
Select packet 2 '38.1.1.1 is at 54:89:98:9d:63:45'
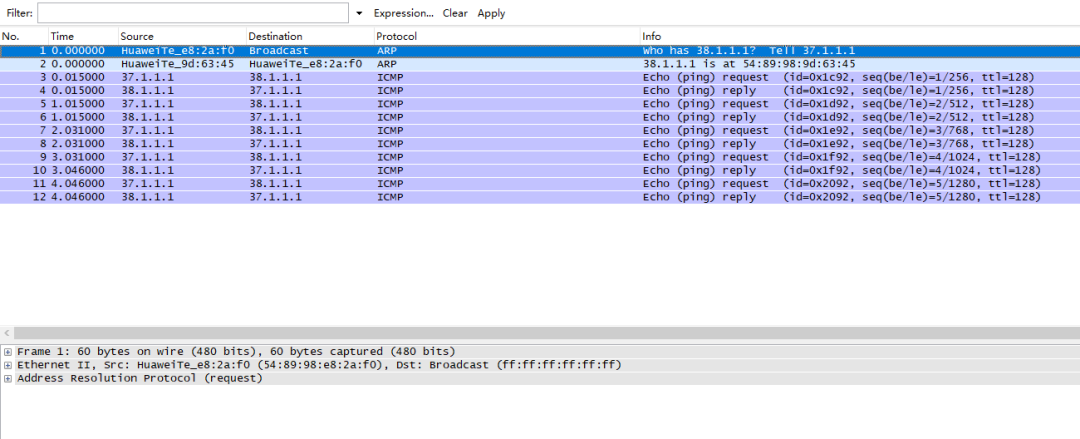[540, 64]
